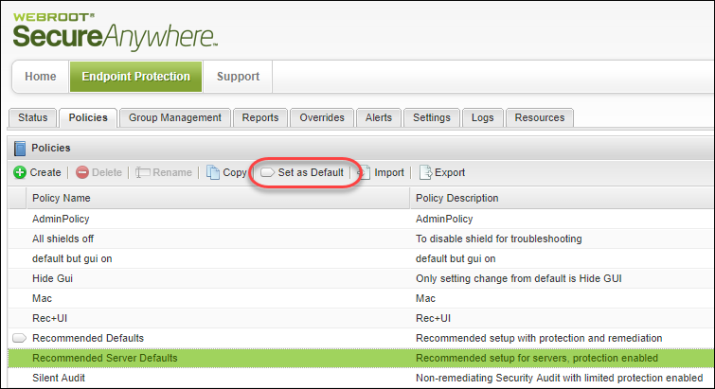The image size is (715, 389).
Task: Click the blue Policies book icon
Action: 20,148
